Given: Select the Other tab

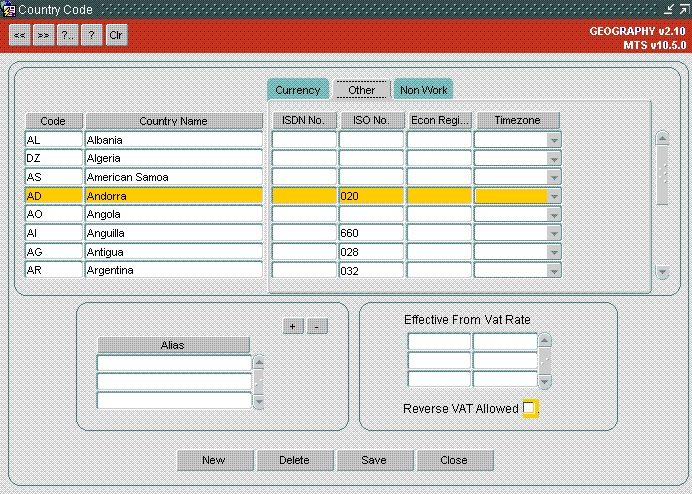Looking at the screenshot, I should 361,90.
